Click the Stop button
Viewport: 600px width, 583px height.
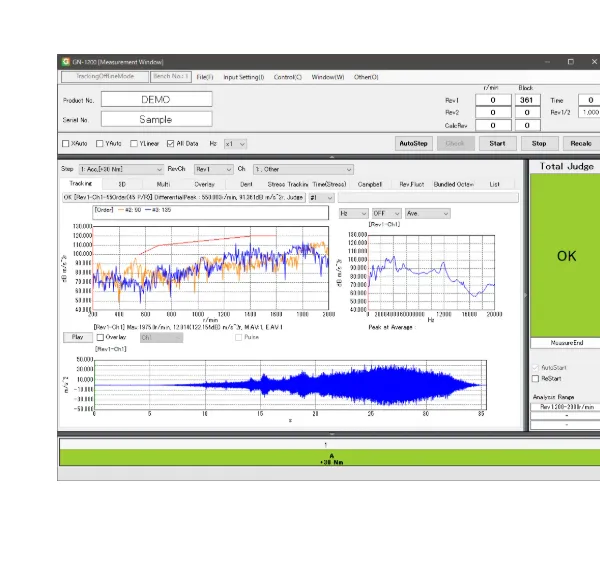coord(539,143)
